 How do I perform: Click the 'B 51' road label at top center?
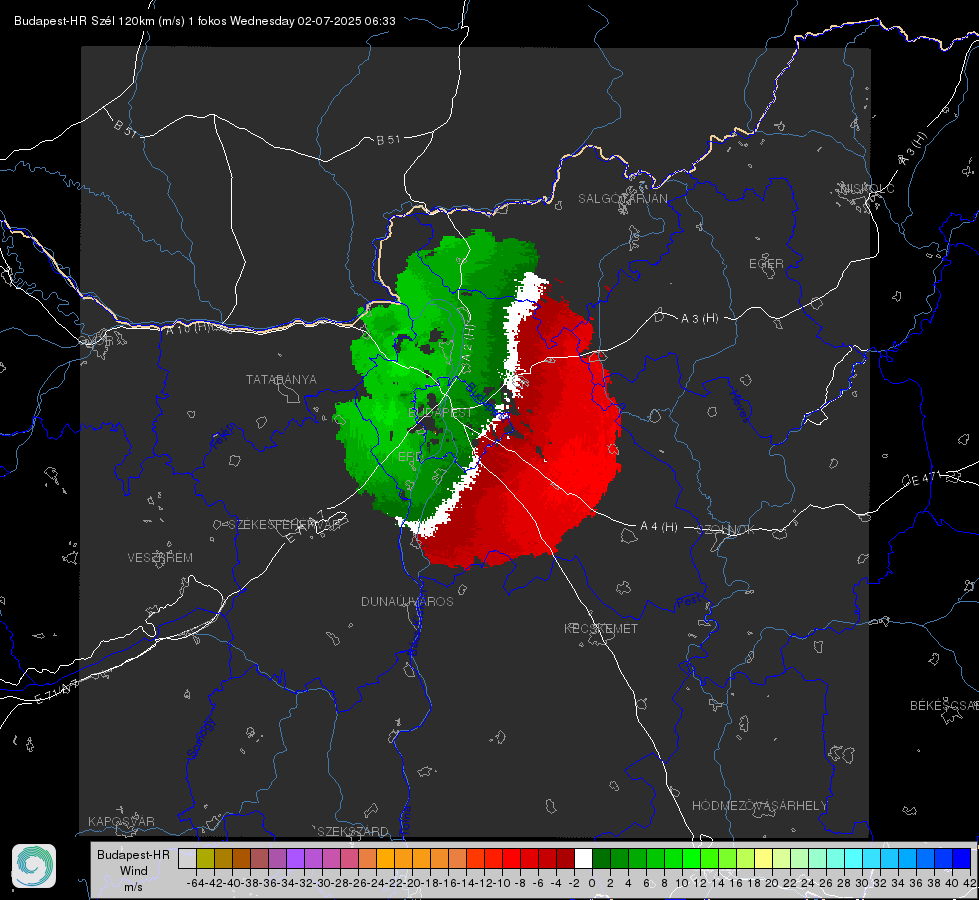pyautogui.click(x=388, y=140)
